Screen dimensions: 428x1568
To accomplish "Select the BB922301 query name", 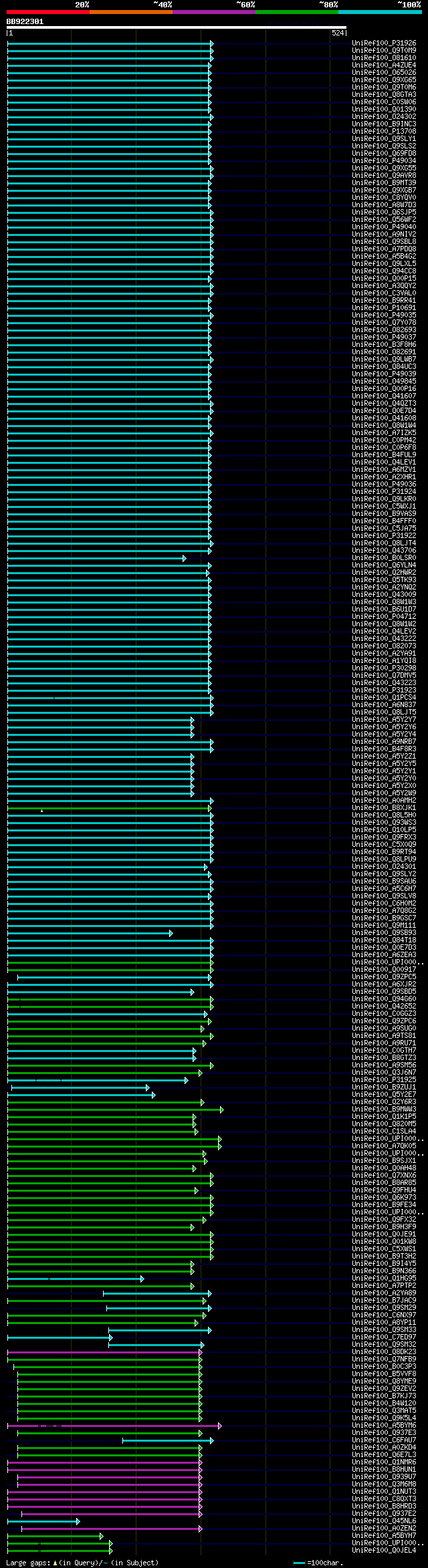I will pos(25,21).
